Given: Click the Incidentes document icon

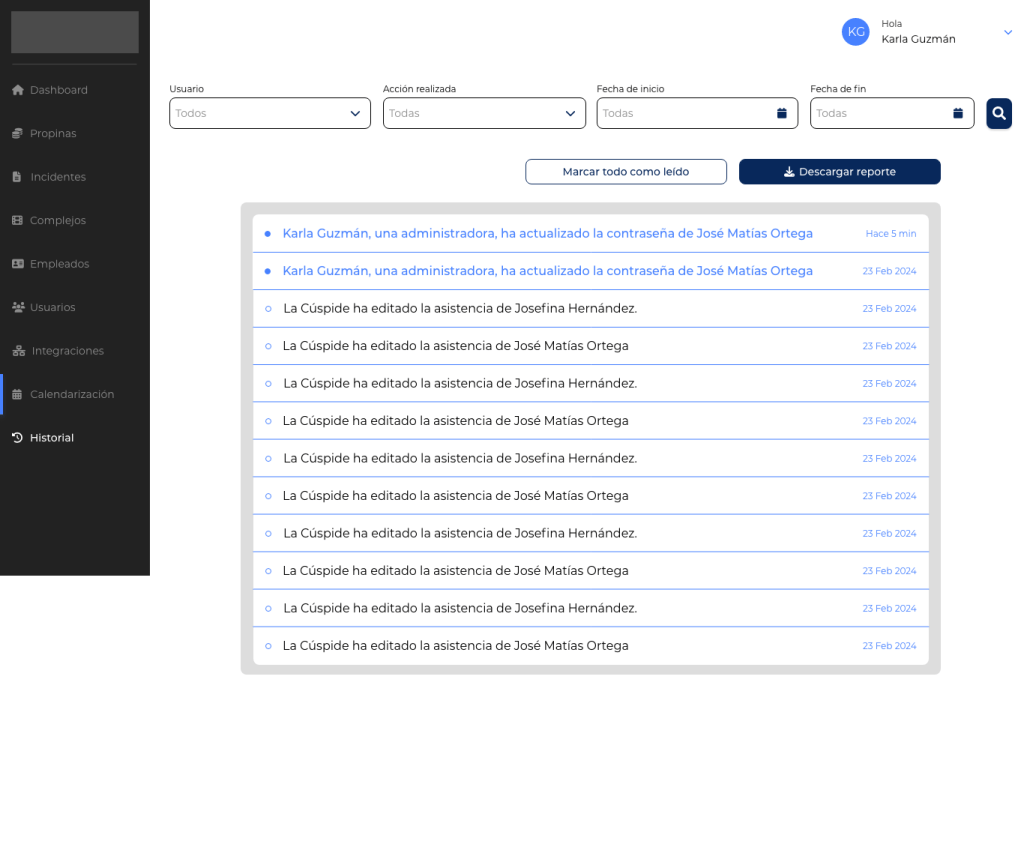Looking at the screenshot, I should (17, 177).
